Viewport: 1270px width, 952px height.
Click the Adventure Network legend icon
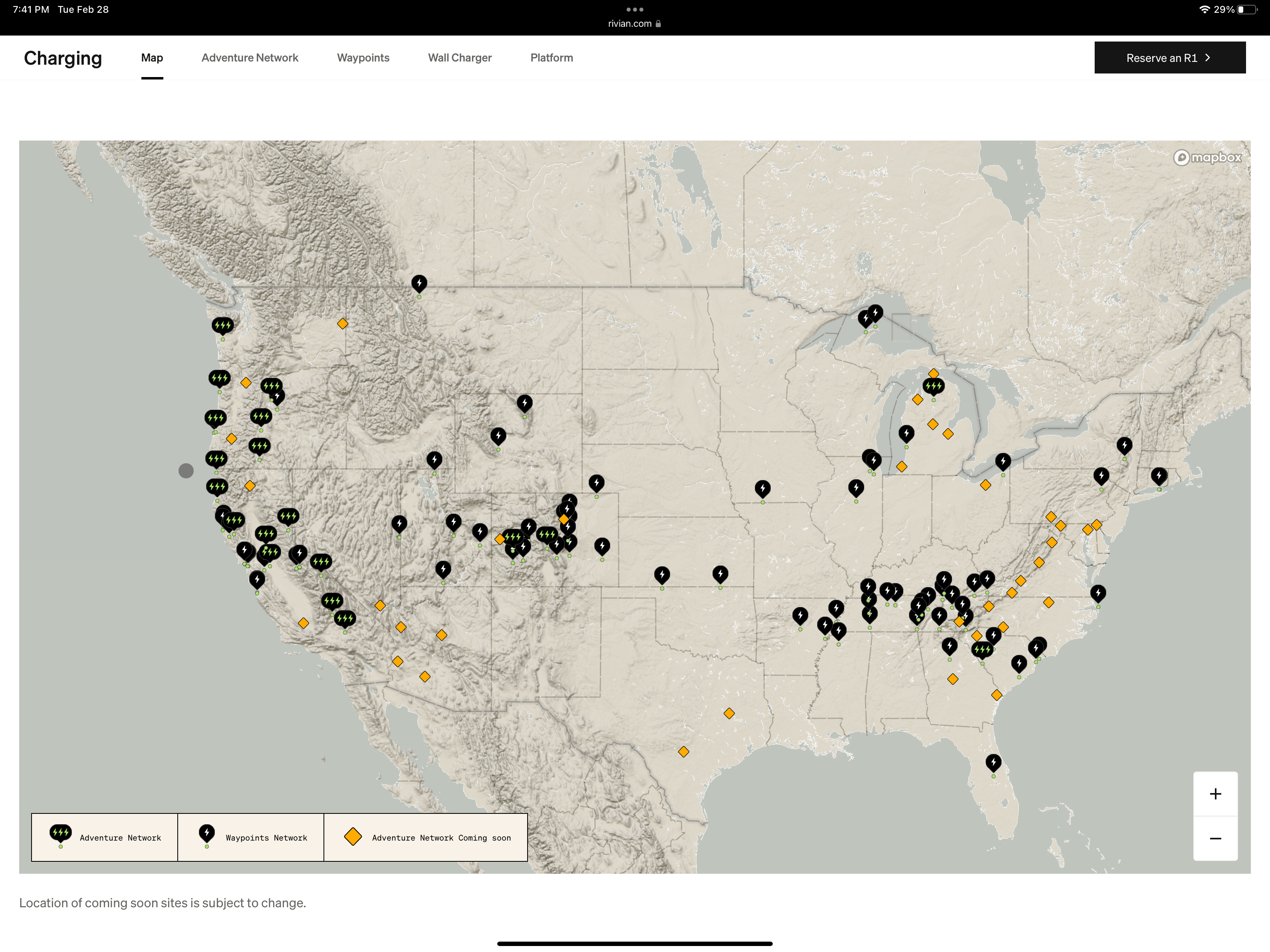point(60,835)
